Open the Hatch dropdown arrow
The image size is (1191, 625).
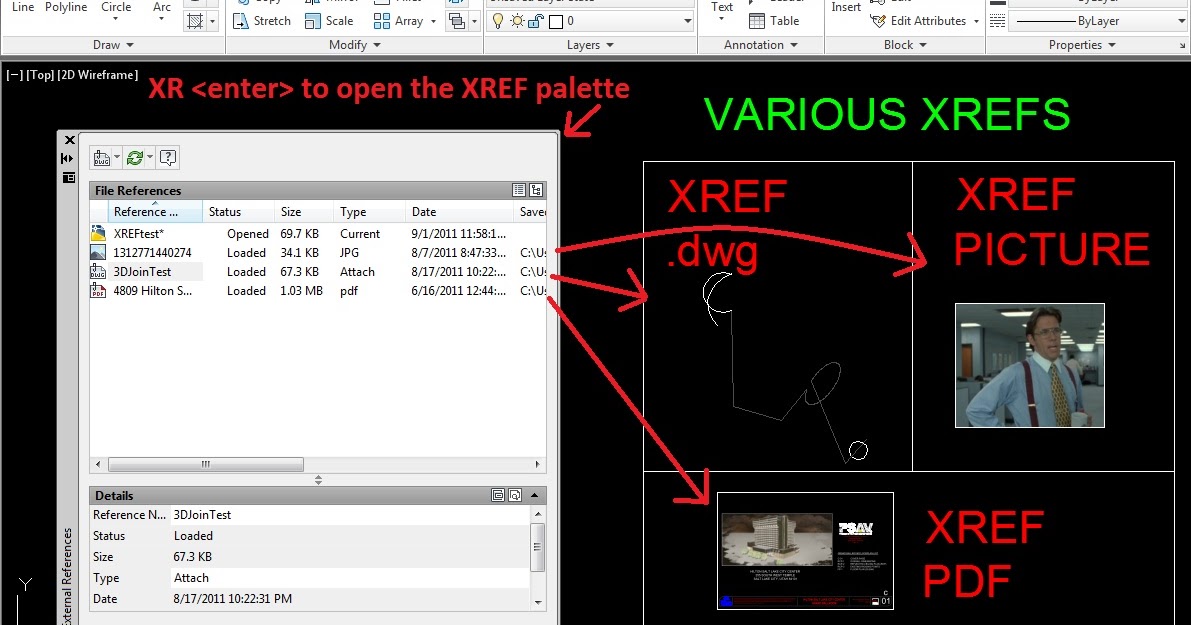[x=213, y=21]
